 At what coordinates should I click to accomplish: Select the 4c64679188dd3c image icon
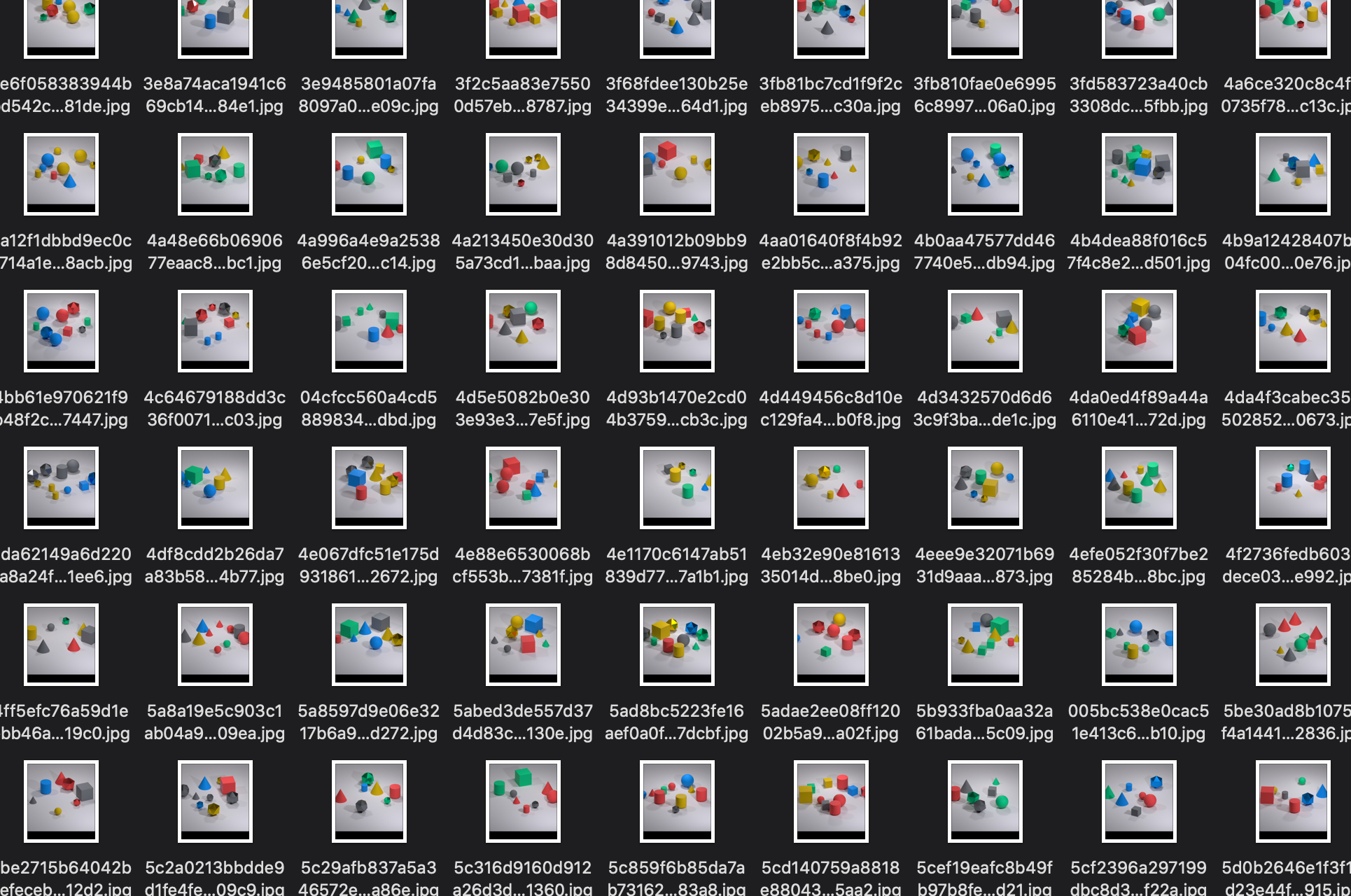[x=215, y=330]
